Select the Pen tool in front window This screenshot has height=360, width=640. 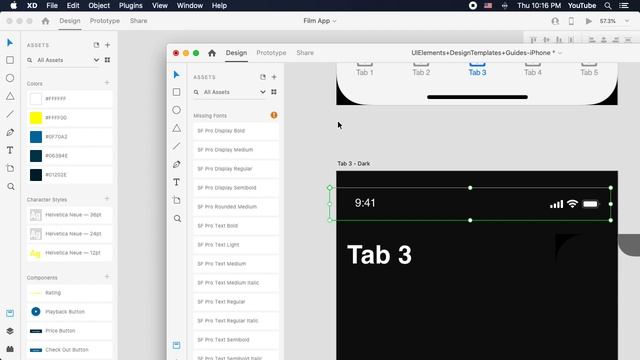(176, 164)
